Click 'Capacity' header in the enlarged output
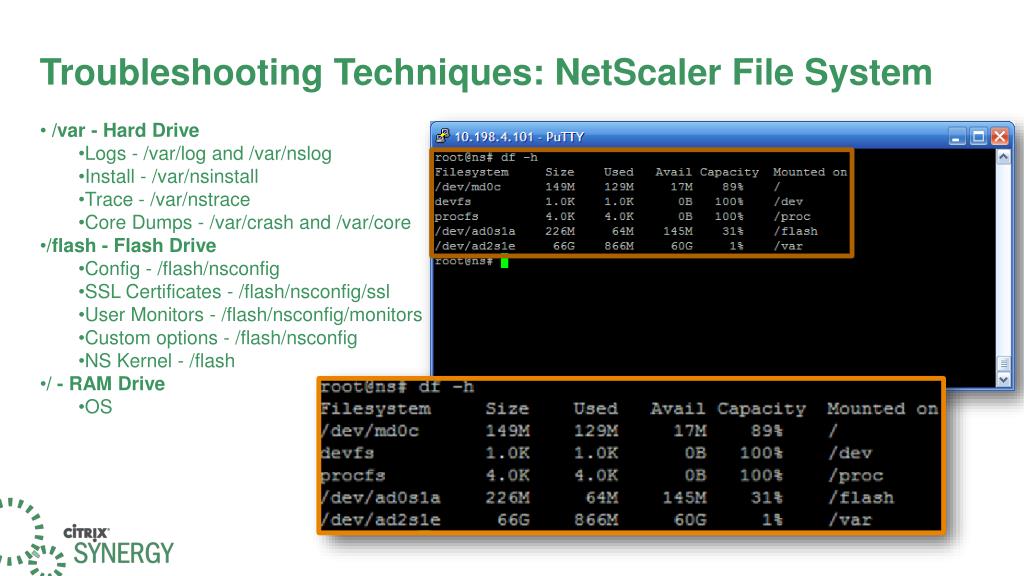The width and height of the screenshot is (1024, 576). 761,409
